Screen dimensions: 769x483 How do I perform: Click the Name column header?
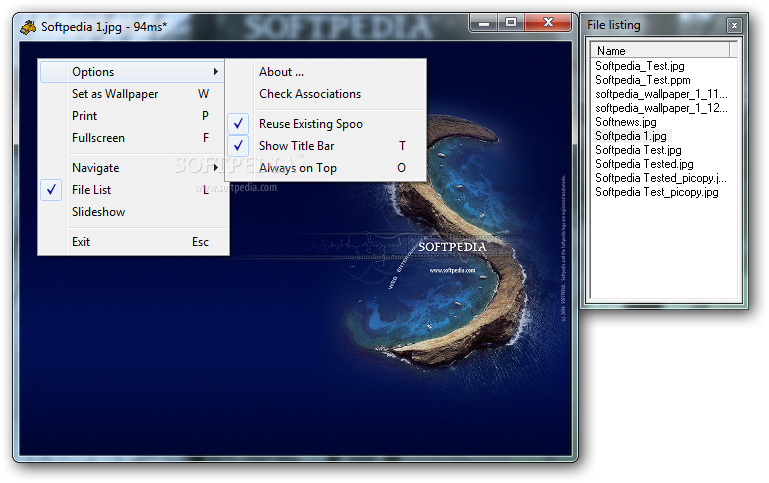pos(660,51)
